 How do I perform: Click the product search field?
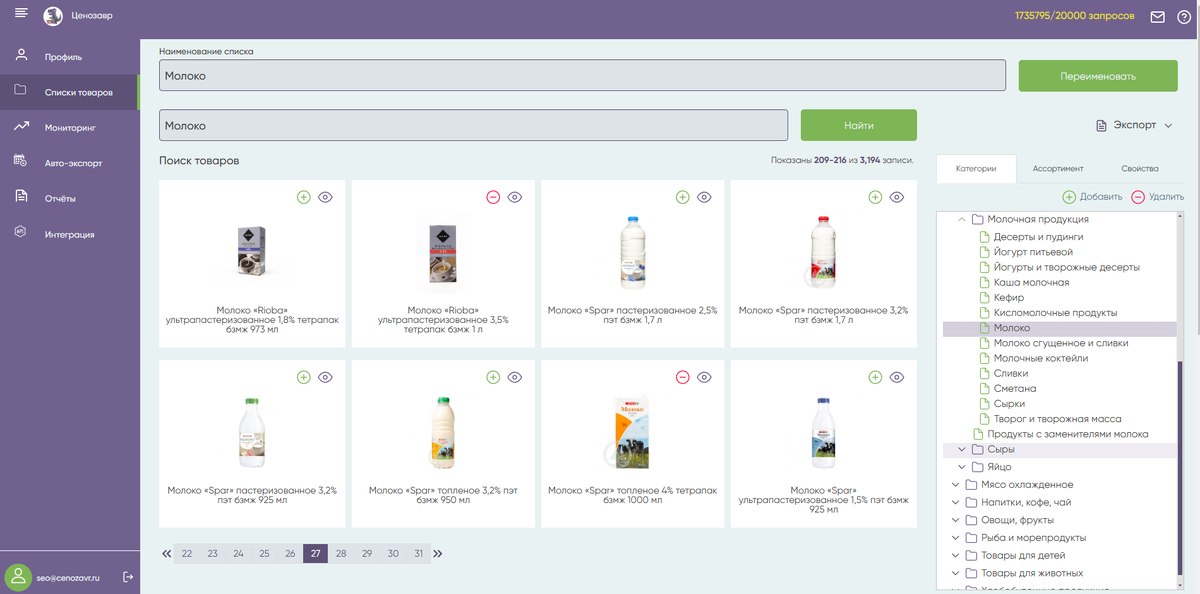474,126
